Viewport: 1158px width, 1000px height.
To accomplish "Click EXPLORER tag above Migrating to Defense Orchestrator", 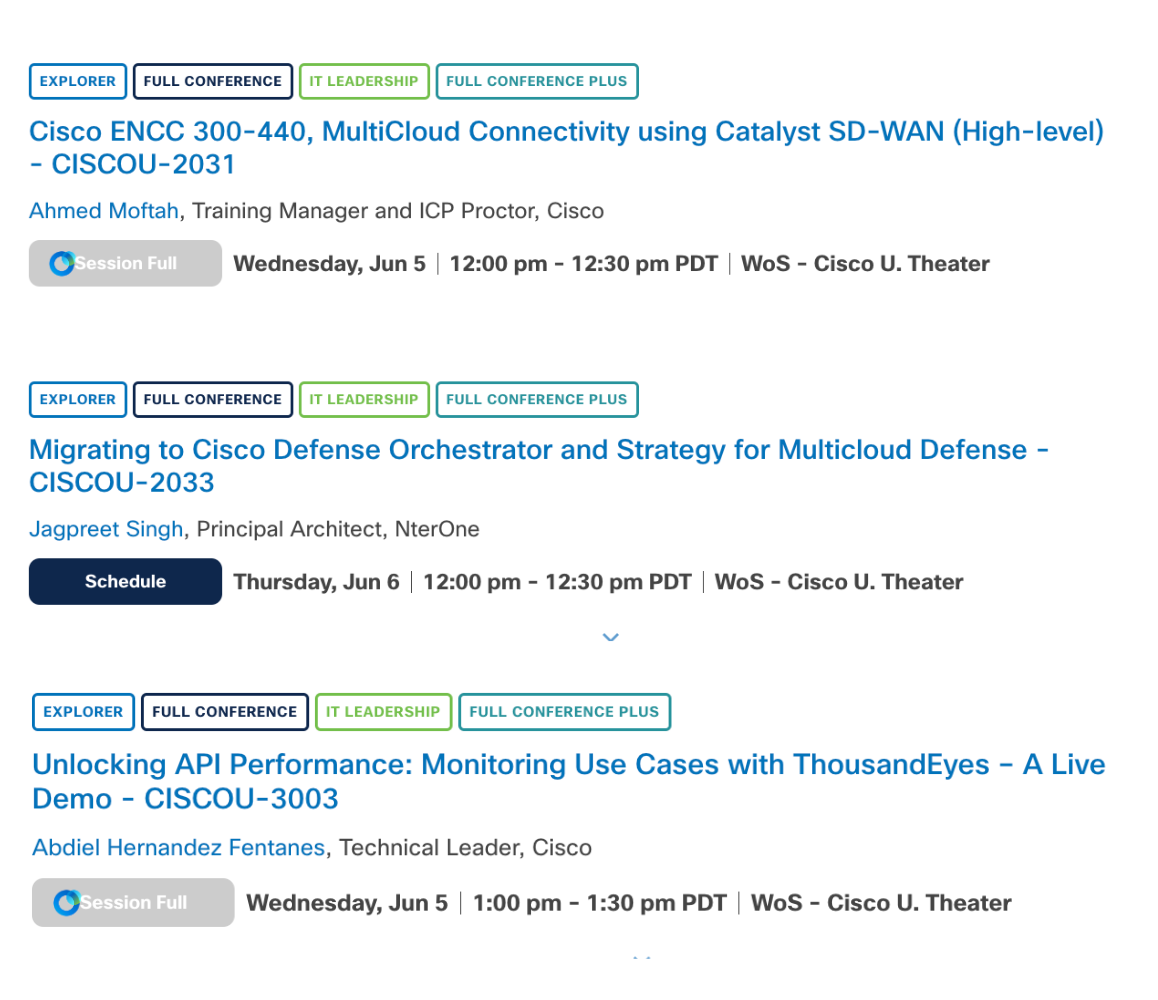I will pos(78,400).
